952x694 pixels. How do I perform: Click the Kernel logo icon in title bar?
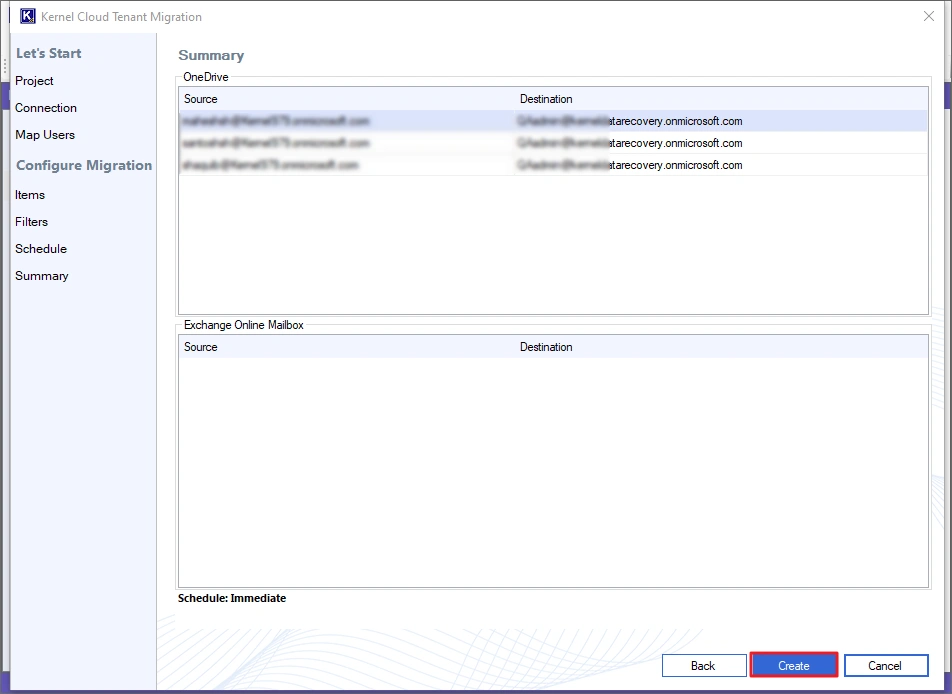point(28,16)
